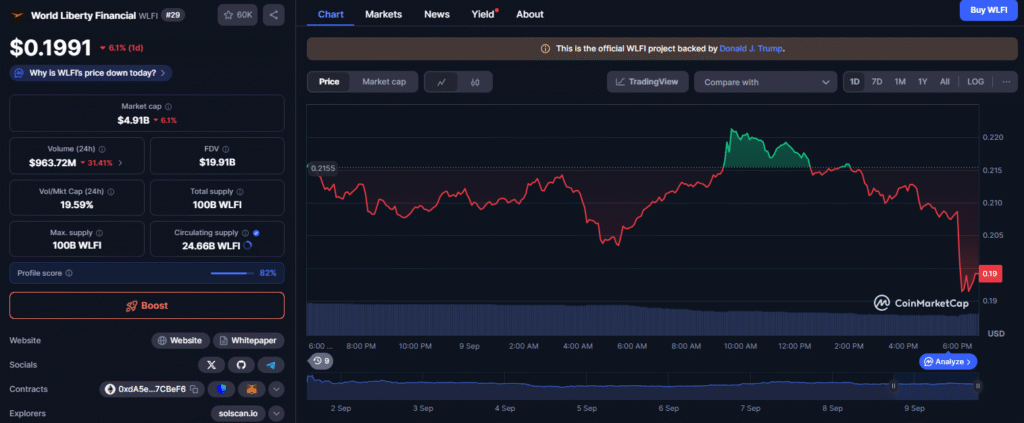Viewport: 1024px width, 423px height.
Task: Click the 7 Sep label on timeline
Action: click(750, 409)
